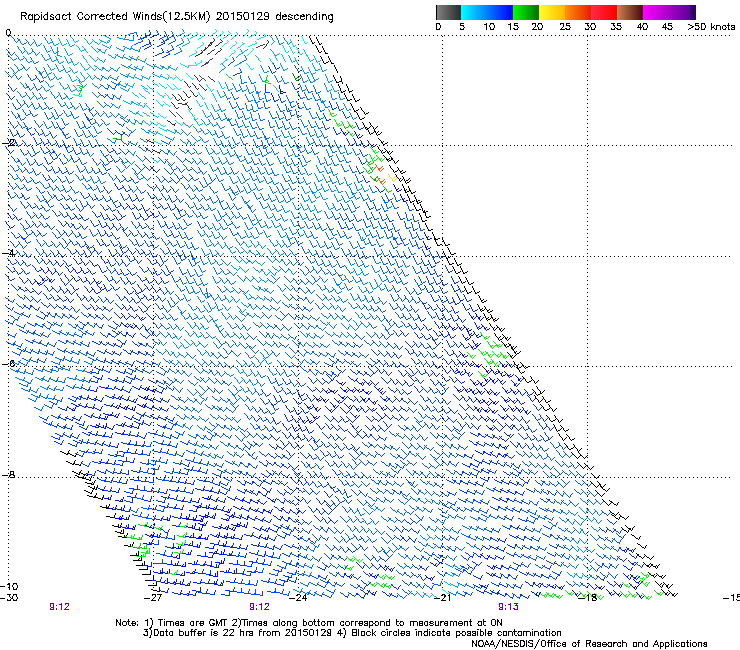Click the green wind barbs cluster near -6 latitude
This screenshot has width=740, height=650.
point(488,353)
